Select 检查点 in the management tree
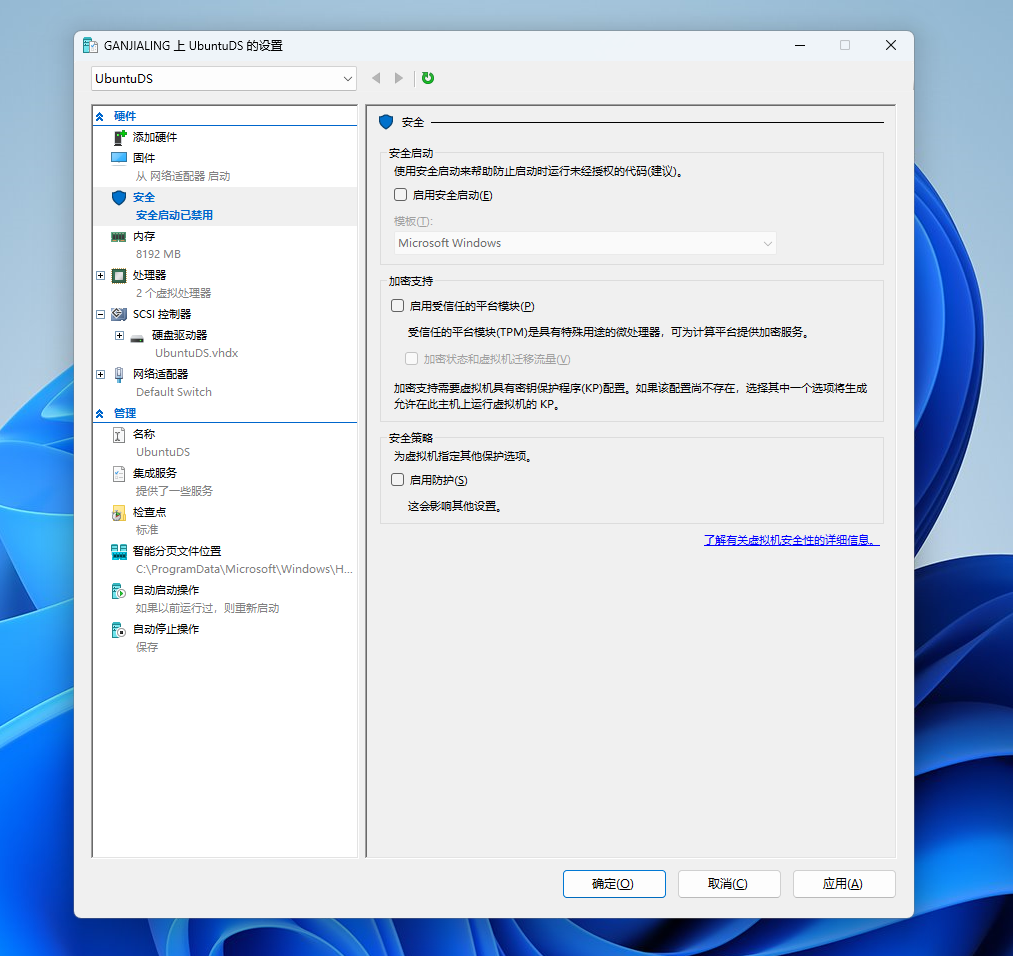The width and height of the screenshot is (1013, 956). 149,512
